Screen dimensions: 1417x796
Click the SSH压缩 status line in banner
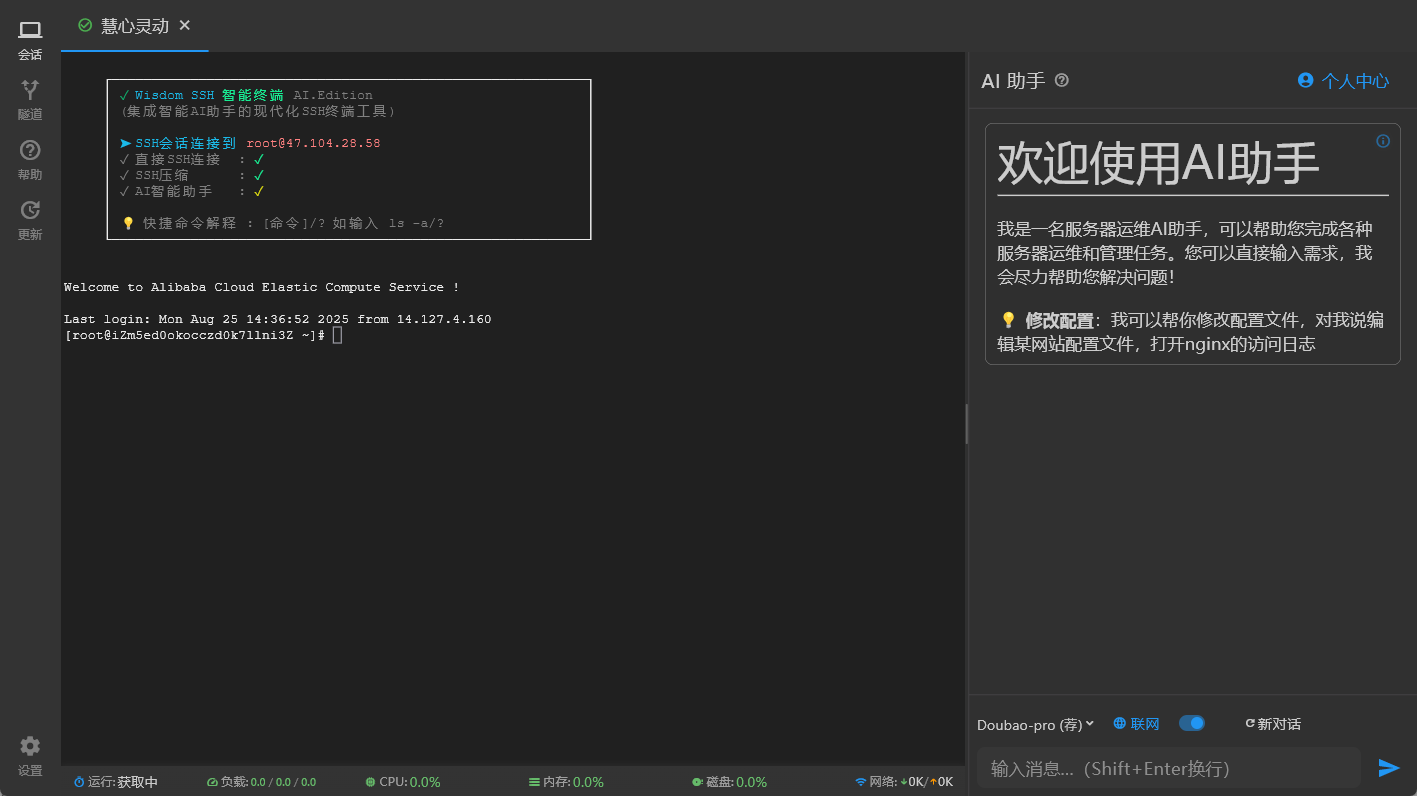pos(191,175)
